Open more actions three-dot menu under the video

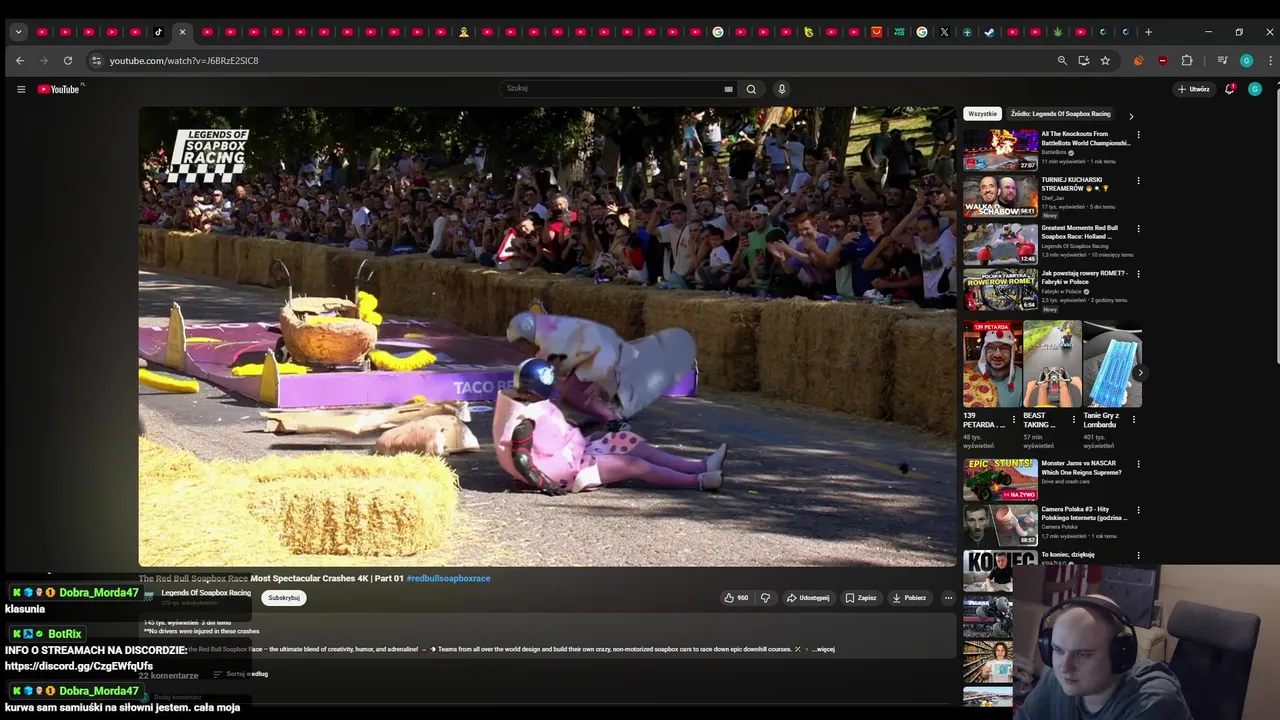(948, 598)
